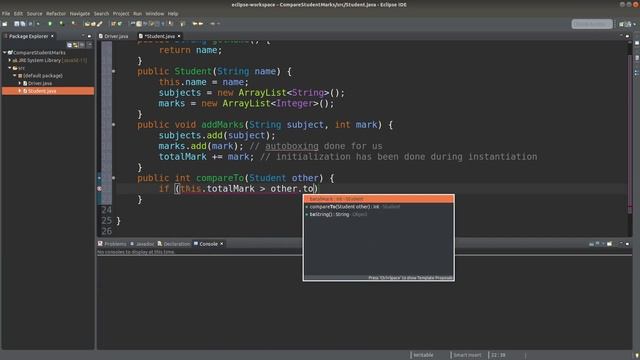Image resolution: width=640 pixels, height=360 pixels.
Task: Open the Navigate menu
Action: click(80, 13)
